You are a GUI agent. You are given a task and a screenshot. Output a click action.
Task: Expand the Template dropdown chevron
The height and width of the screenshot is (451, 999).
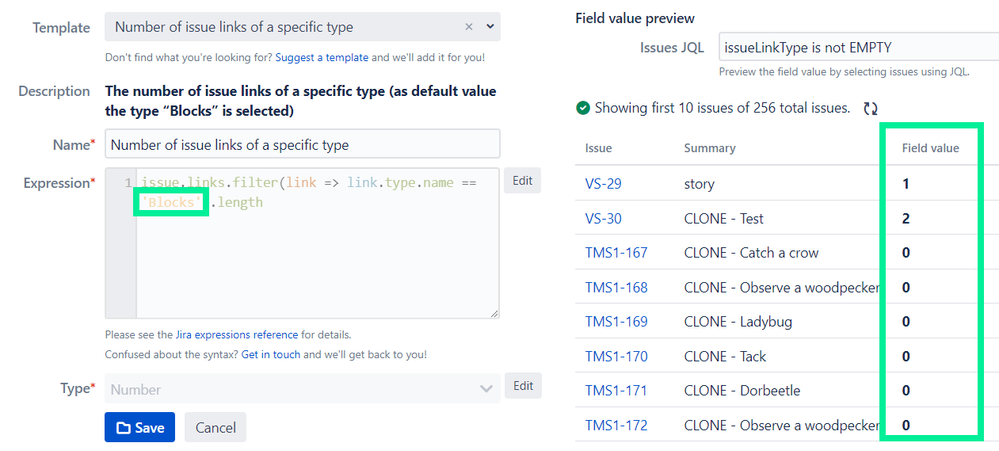click(x=490, y=27)
